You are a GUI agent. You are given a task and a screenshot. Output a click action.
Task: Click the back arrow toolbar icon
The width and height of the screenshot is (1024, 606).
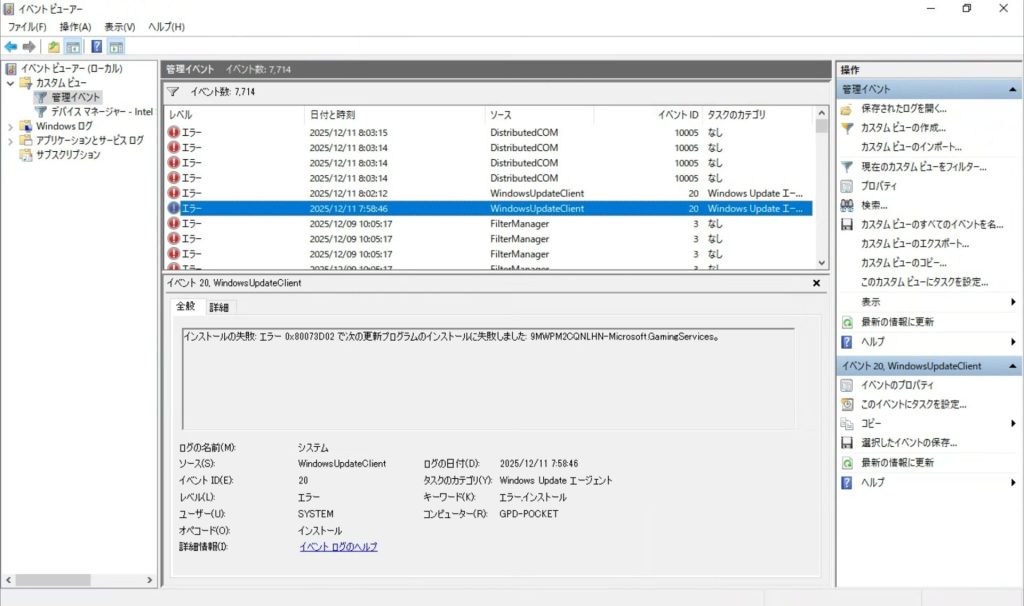(x=10, y=47)
